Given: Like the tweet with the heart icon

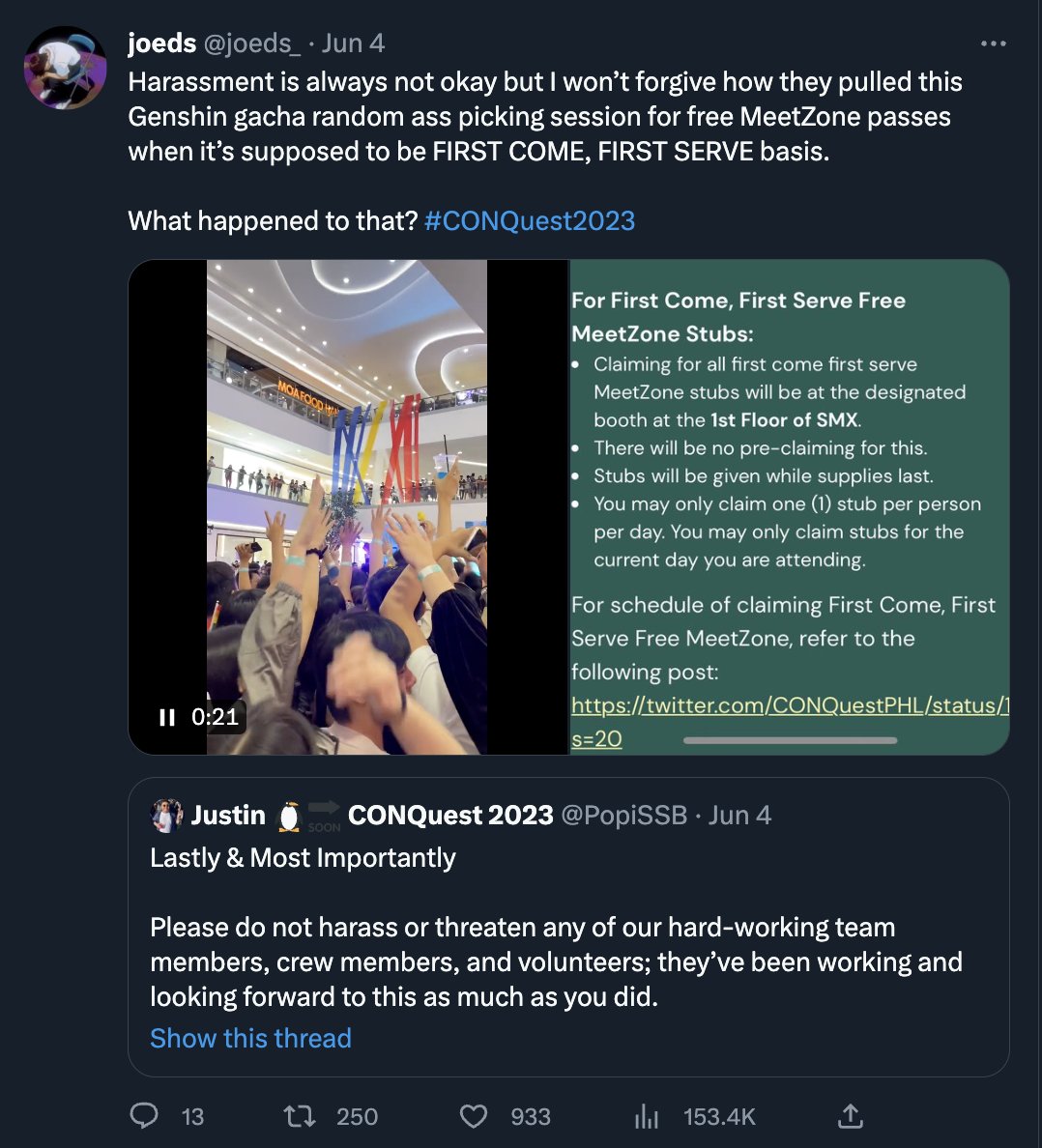Looking at the screenshot, I should coord(473,1116).
